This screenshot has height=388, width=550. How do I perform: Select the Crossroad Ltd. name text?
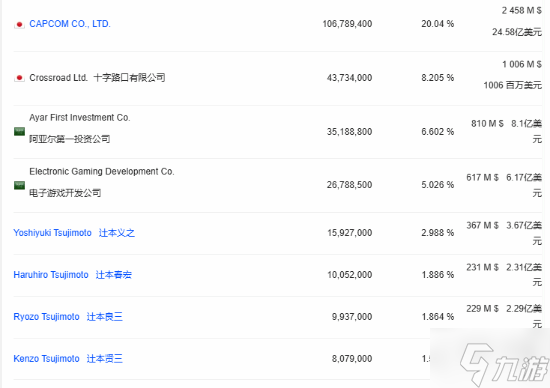coord(58,78)
